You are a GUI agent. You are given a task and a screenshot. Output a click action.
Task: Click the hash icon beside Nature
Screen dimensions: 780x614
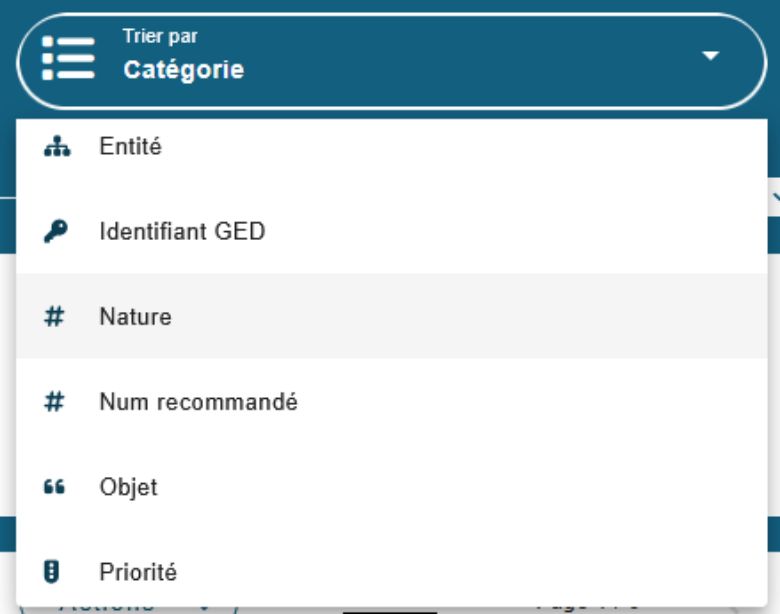[56, 317]
